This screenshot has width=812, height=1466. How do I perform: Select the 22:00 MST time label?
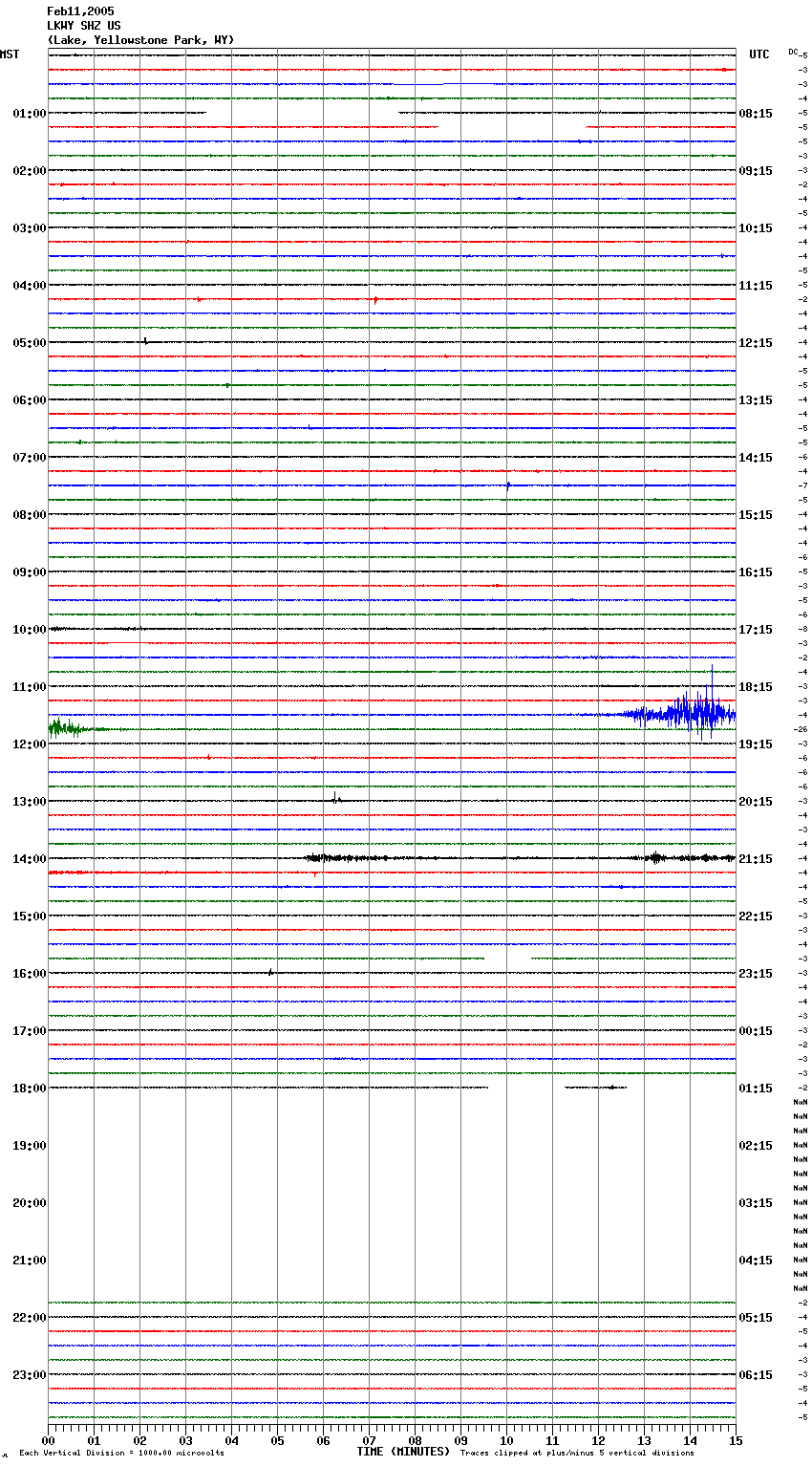tap(30, 1318)
